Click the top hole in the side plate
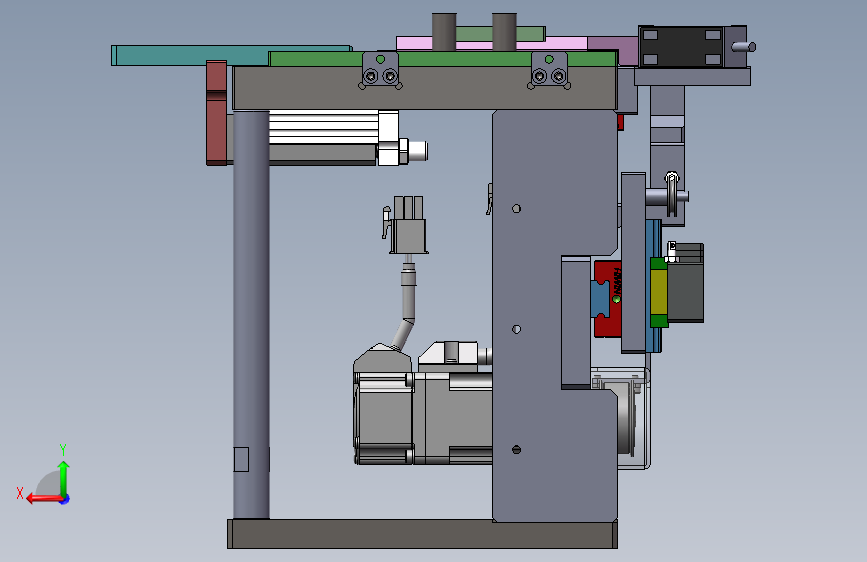867x562 pixels. 516,209
